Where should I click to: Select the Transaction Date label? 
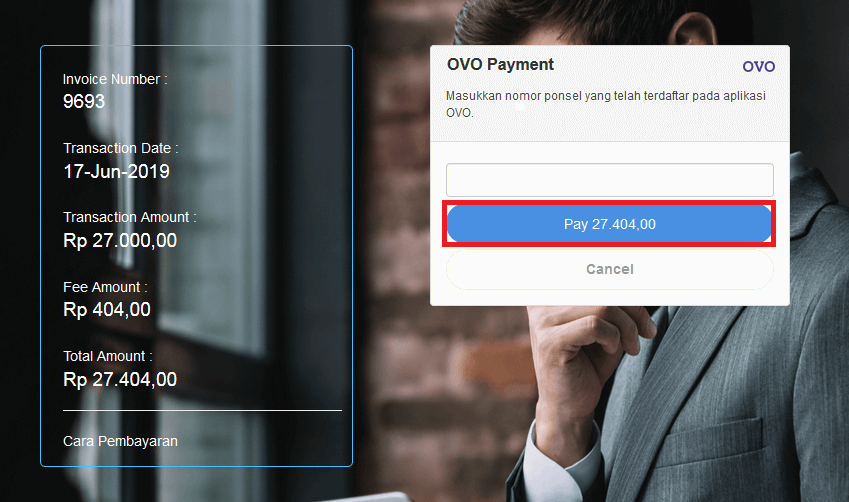click(x=121, y=148)
